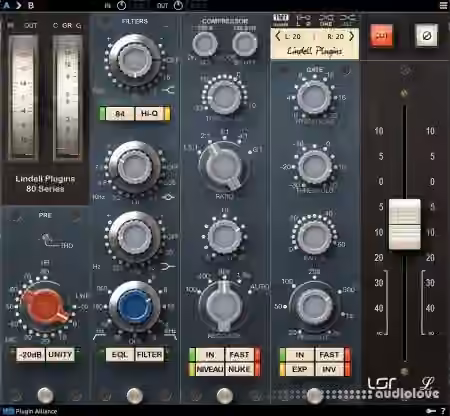
Task: Toggle the red CUT button
Action: [381, 36]
